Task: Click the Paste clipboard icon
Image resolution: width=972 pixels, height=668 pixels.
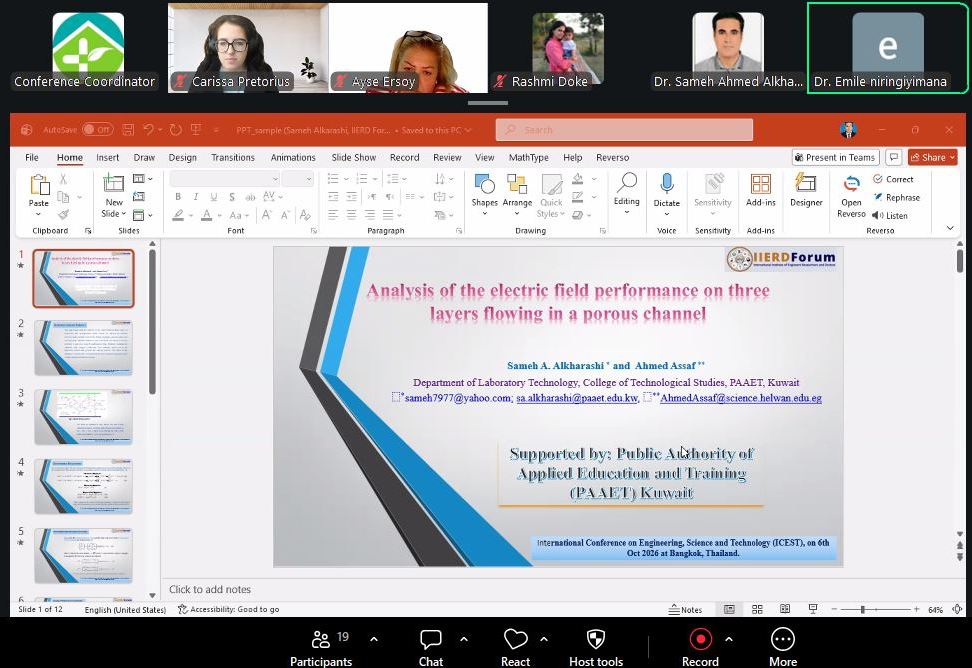Action: pos(39,185)
